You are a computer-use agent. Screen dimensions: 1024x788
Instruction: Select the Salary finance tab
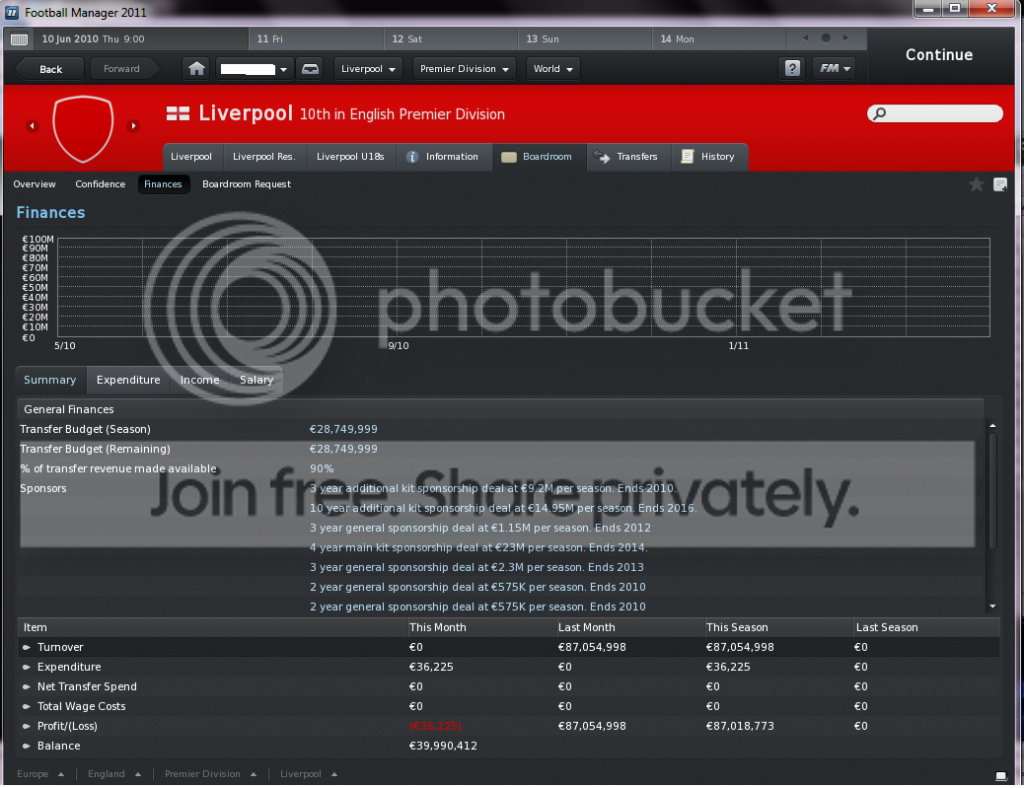pos(256,380)
